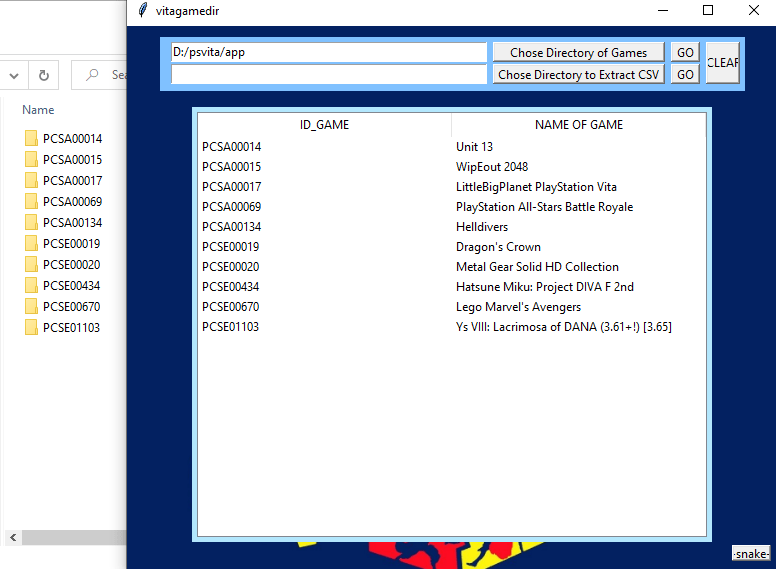
Task: Click the Helldivers game name
Action: (482, 227)
